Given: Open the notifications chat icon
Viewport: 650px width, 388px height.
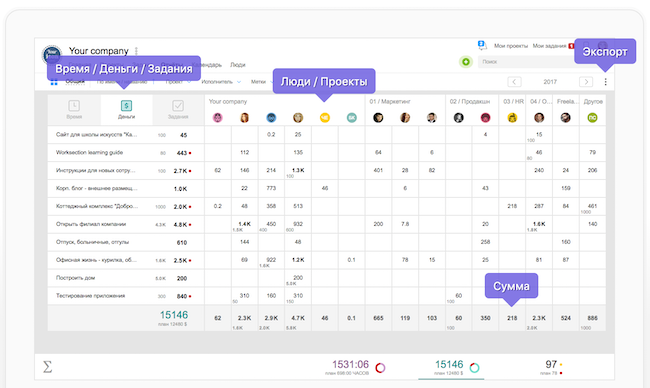Looking at the screenshot, I should tap(482, 45).
